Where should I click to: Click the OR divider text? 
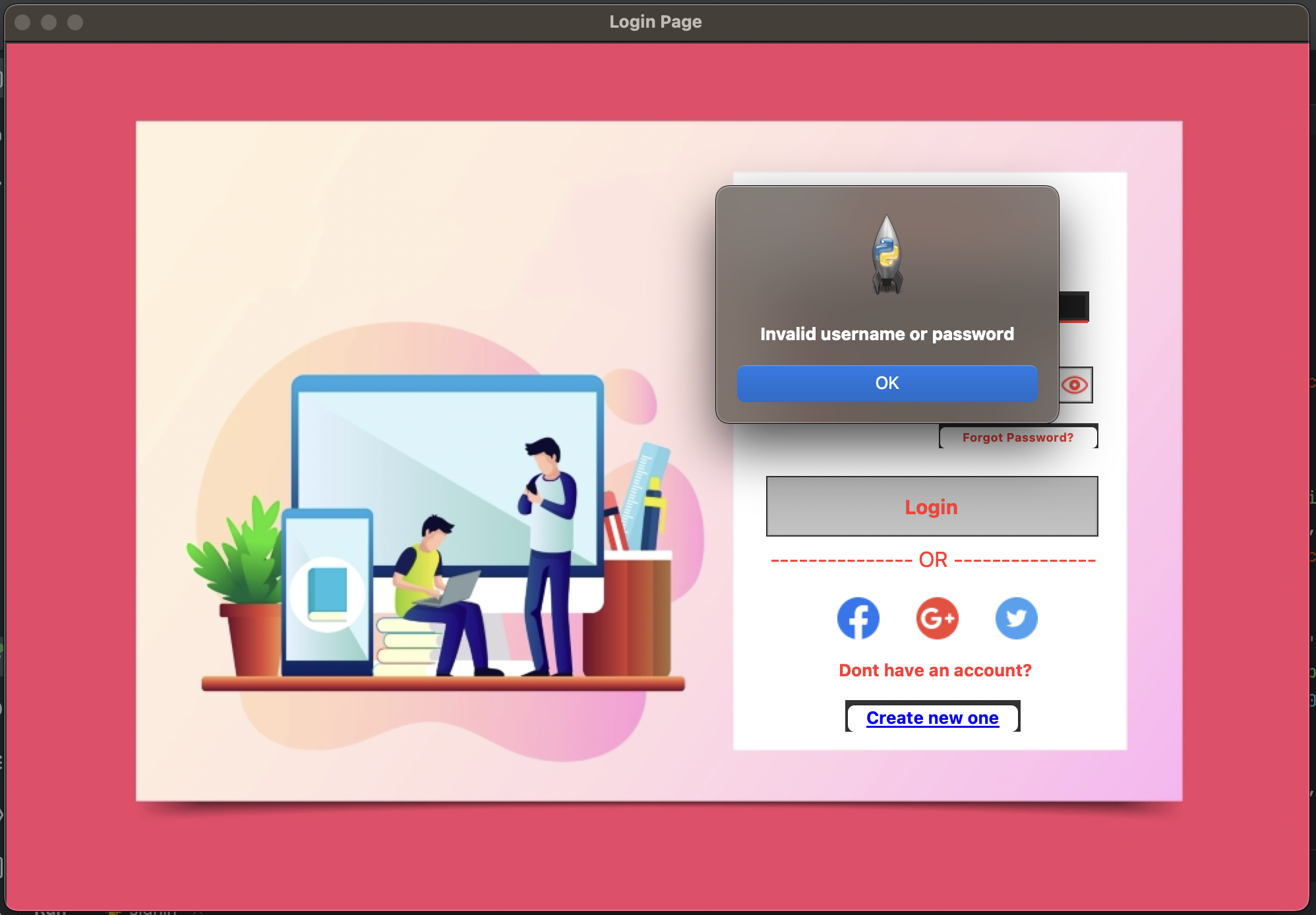click(x=932, y=560)
